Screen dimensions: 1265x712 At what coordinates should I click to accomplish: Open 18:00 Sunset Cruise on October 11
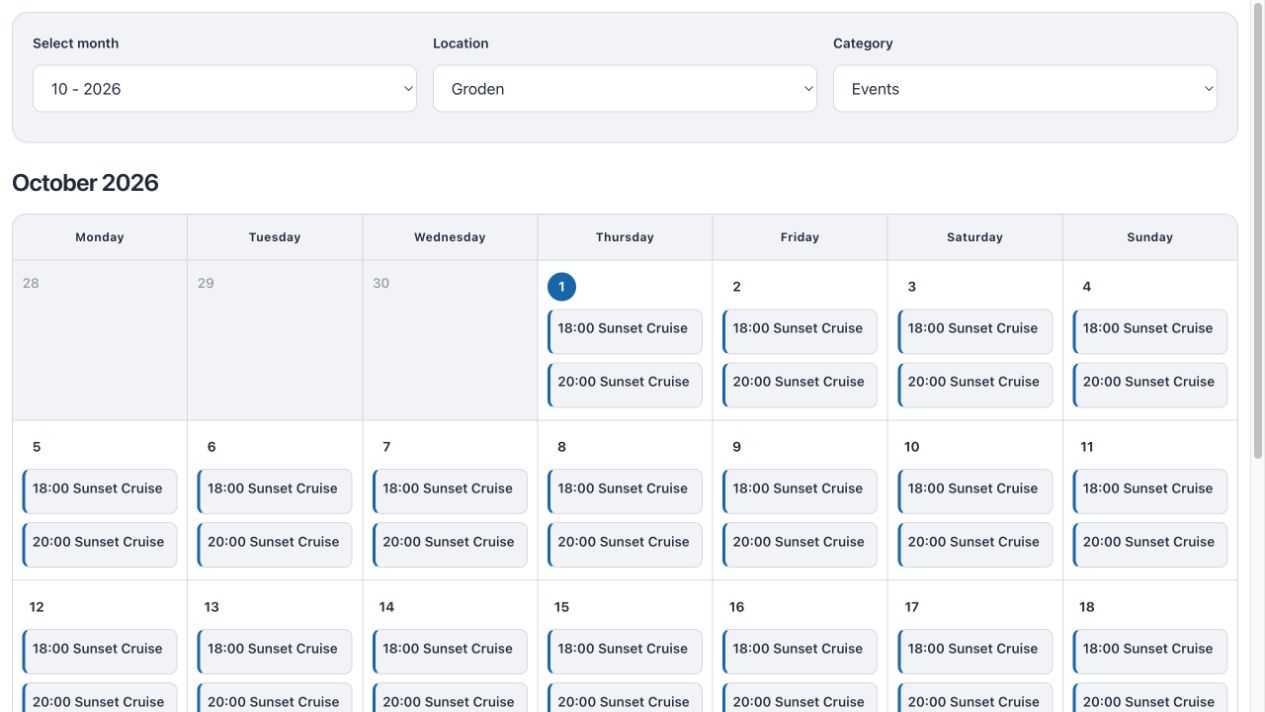point(1150,491)
